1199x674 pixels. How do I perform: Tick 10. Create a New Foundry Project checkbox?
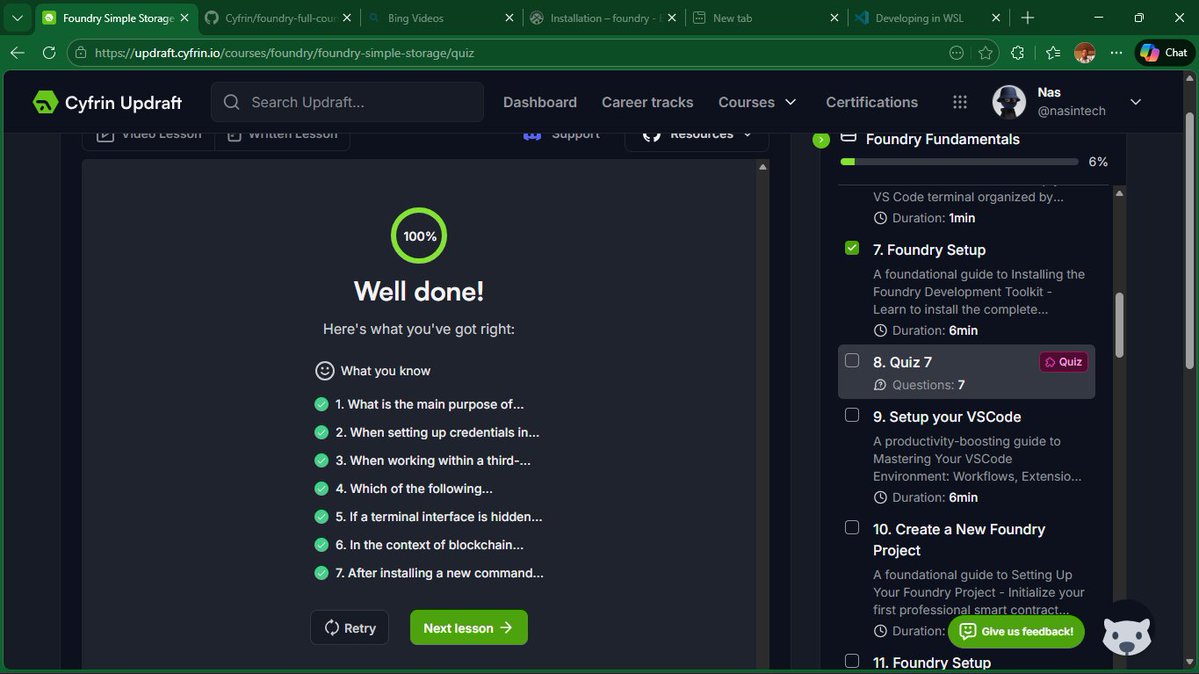pos(852,527)
